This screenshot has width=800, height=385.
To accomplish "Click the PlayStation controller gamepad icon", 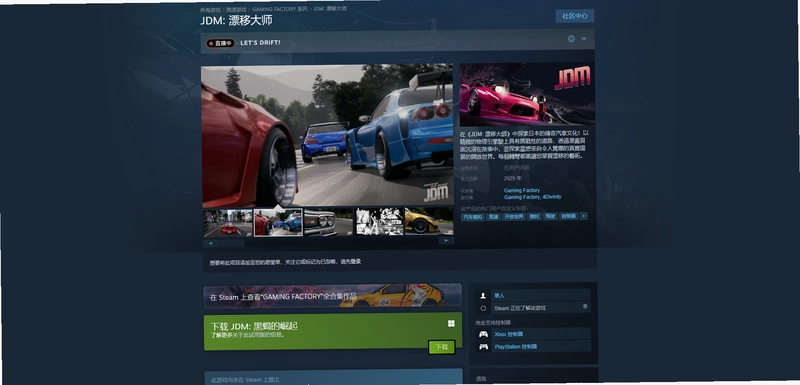I will tap(483, 347).
